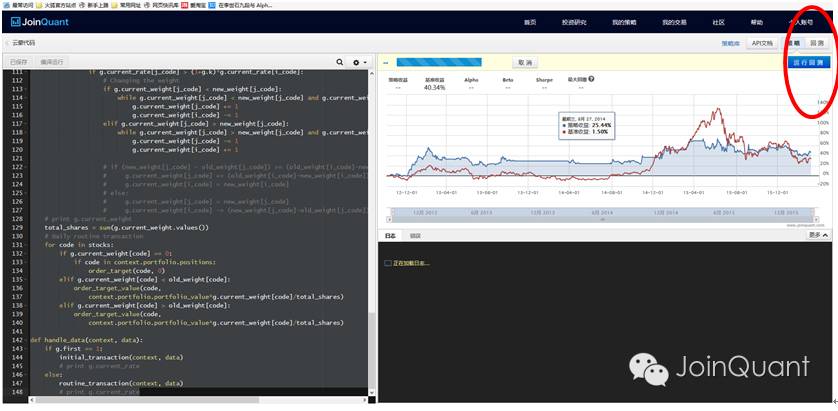Click the Sharpe metric label
Viewport: 838px width, 411px height.
click(544, 80)
